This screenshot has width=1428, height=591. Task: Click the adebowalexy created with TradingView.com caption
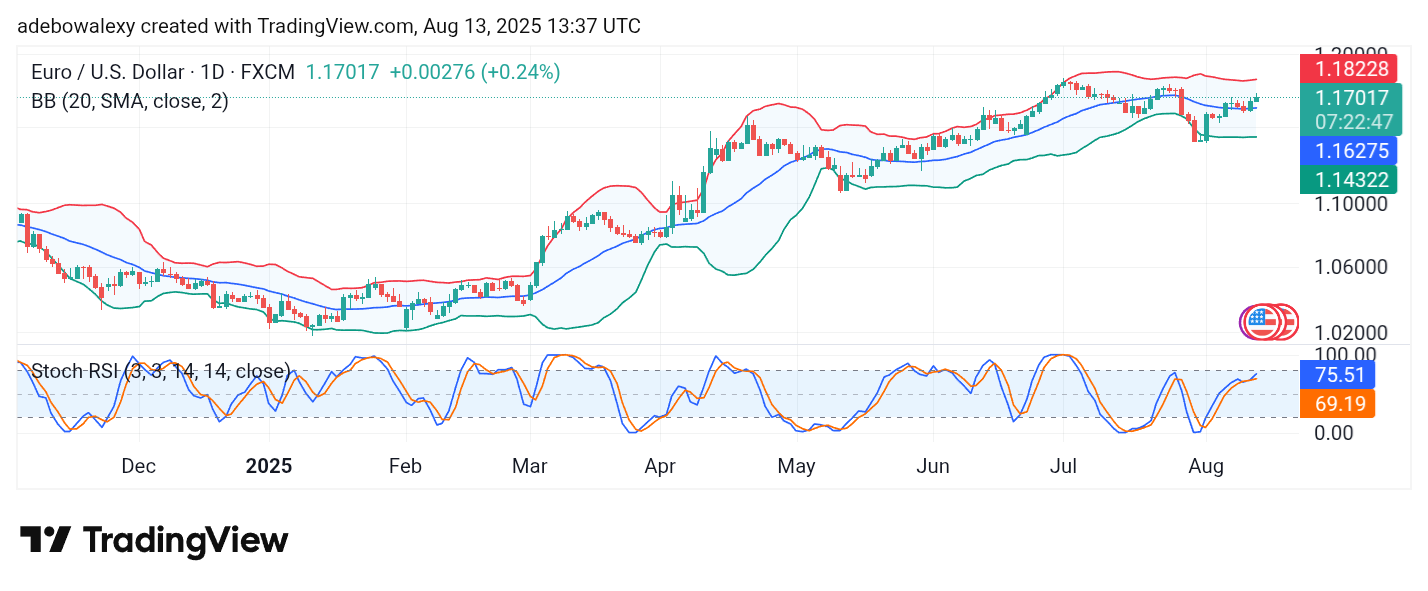pyautogui.click(x=329, y=26)
